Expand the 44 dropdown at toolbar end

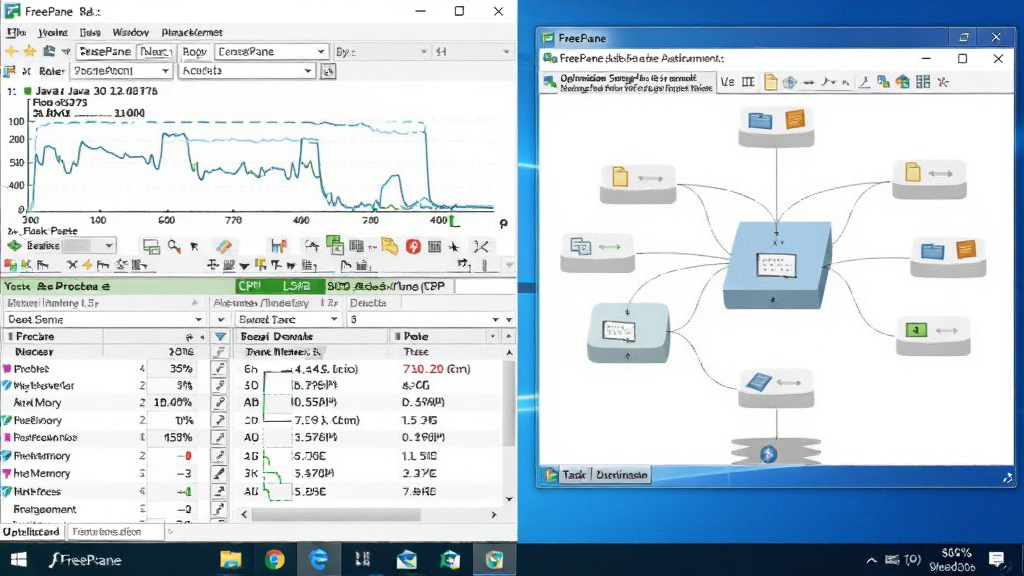click(x=472, y=51)
